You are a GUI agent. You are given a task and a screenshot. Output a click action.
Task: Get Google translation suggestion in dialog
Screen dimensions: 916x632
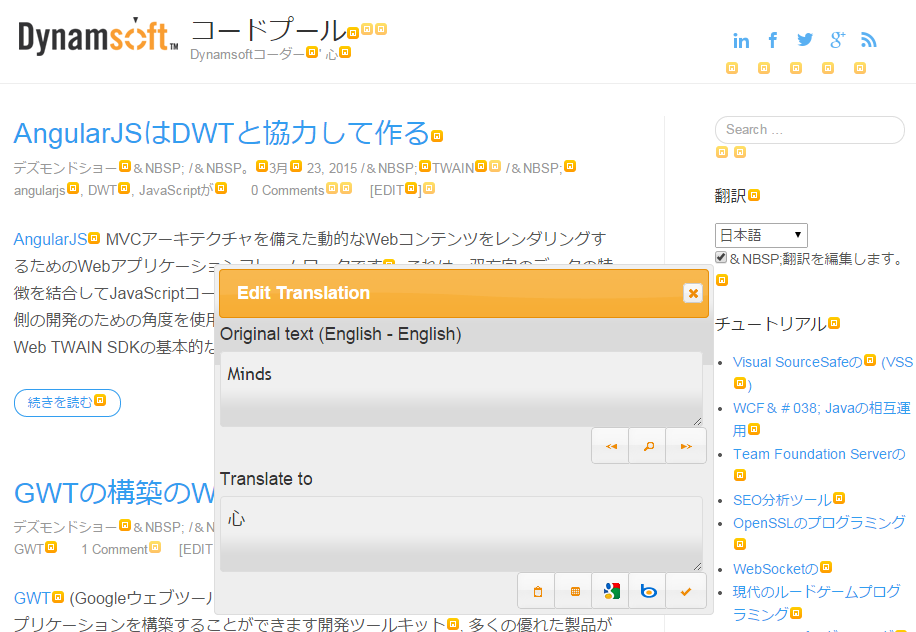611,591
